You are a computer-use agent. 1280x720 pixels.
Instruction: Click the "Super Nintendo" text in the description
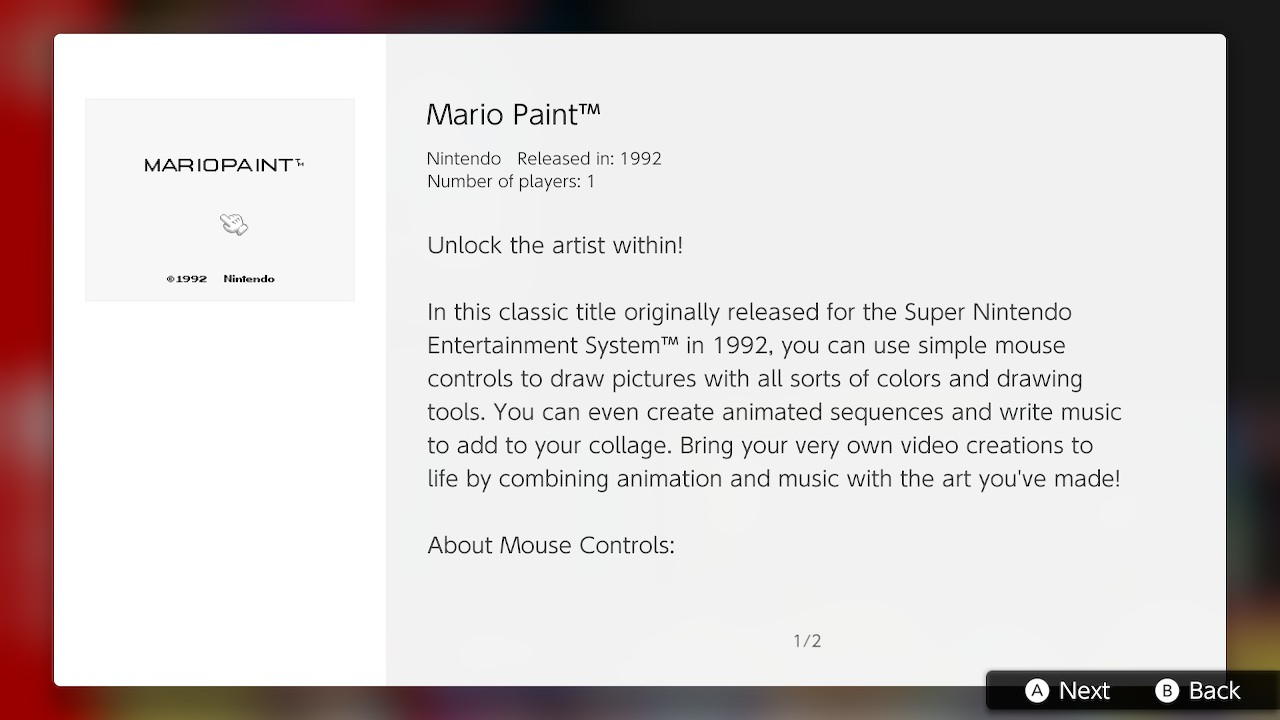(988, 312)
